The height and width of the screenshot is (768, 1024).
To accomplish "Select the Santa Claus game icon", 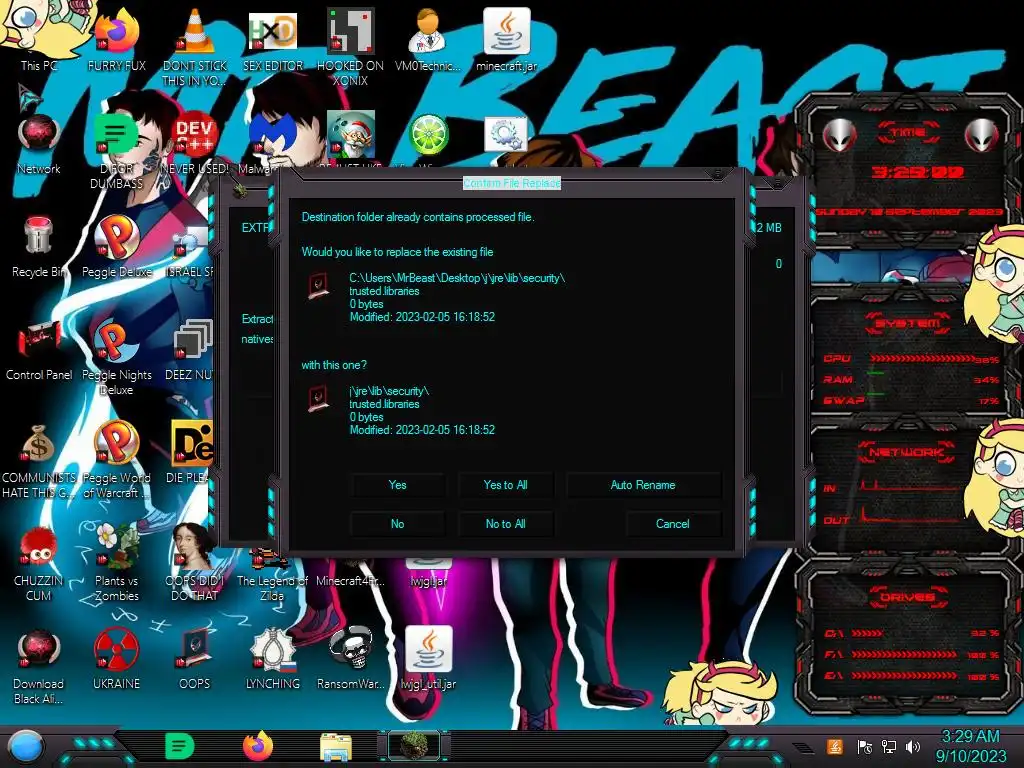I will click(x=351, y=136).
